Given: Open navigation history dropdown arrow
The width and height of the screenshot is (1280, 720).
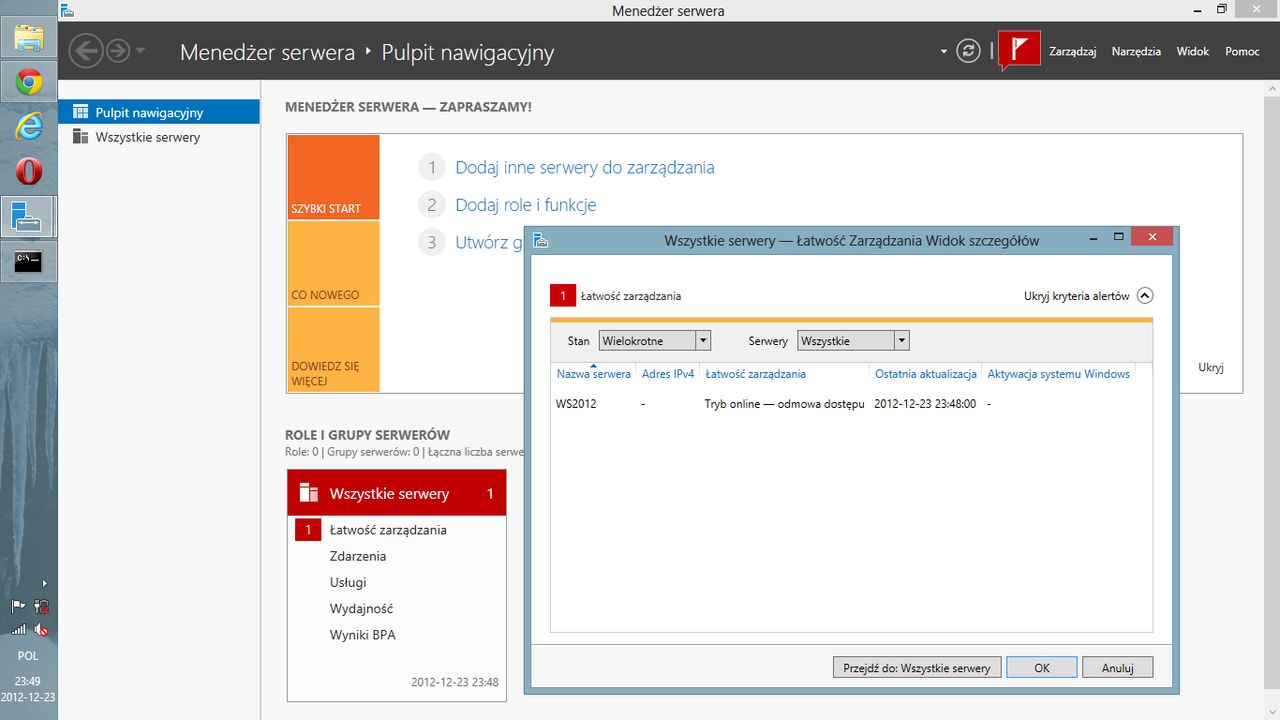Looking at the screenshot, I should (x=140, y=51).
